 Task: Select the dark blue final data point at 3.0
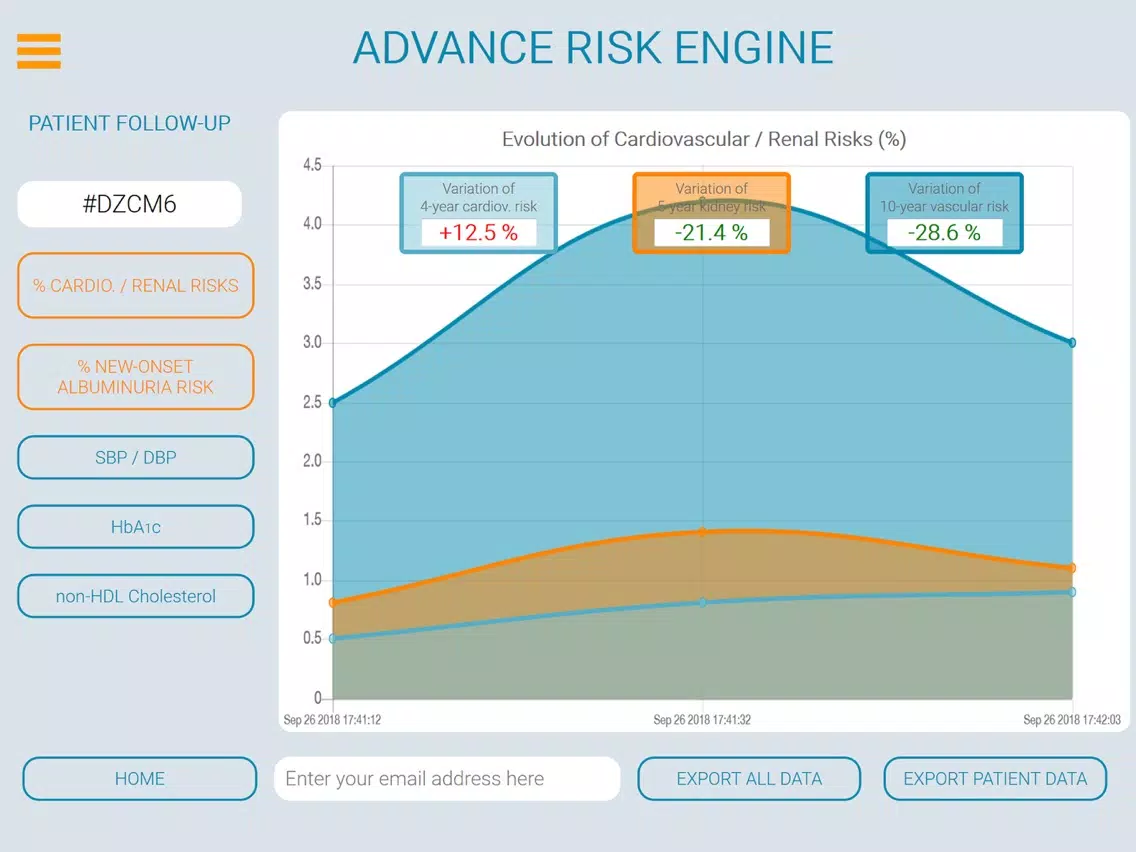(x=1072, y=343)
